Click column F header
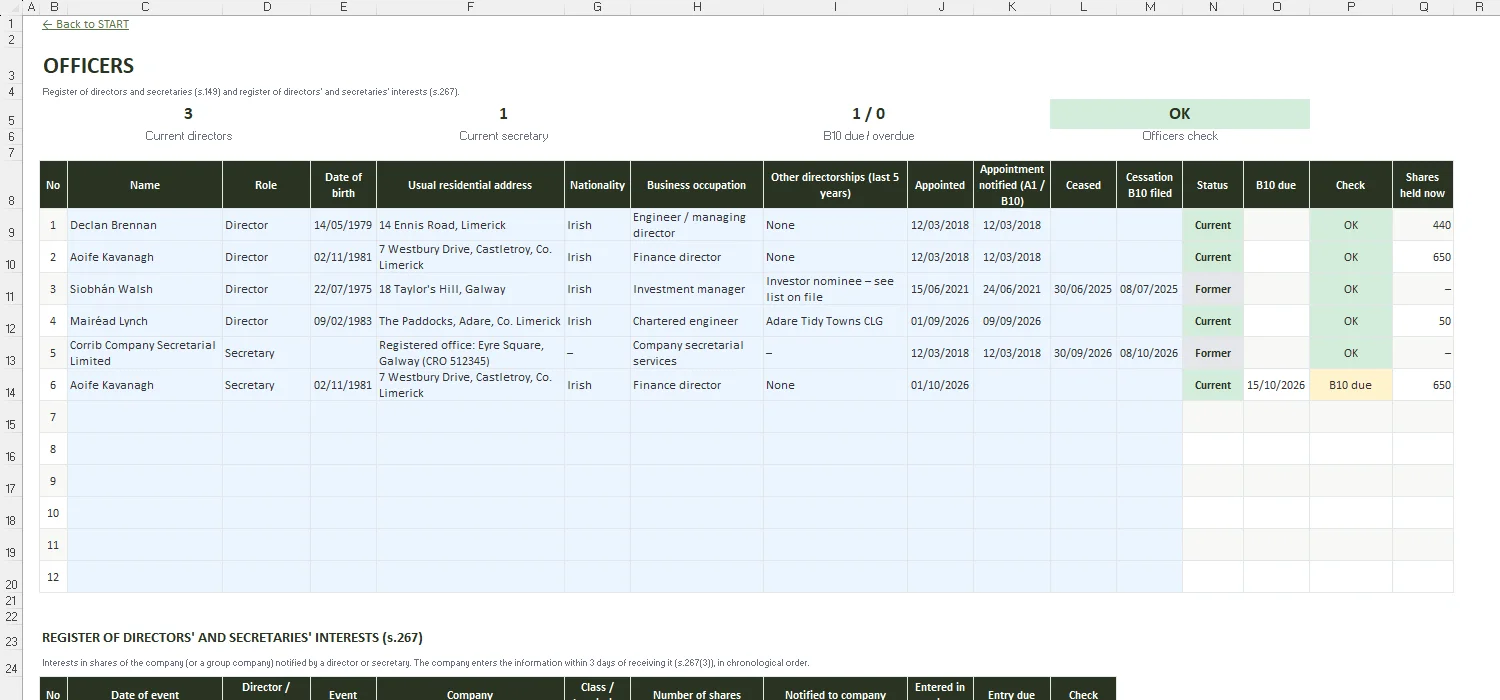 470,7
